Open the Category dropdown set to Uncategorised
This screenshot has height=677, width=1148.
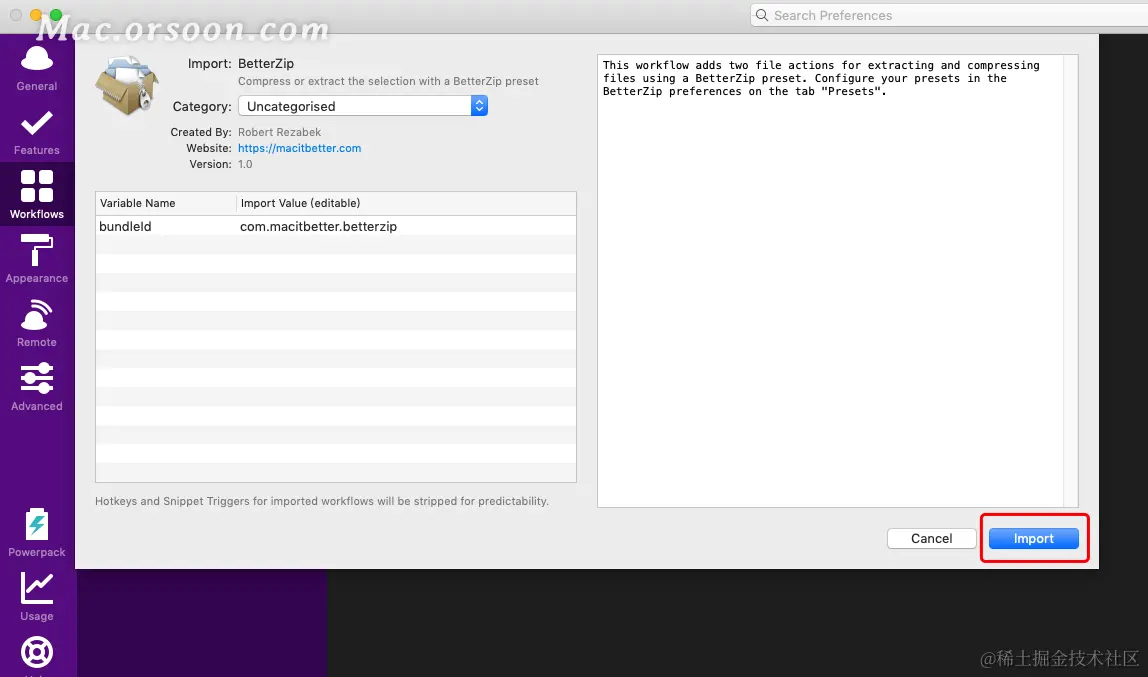coord(362,106)
